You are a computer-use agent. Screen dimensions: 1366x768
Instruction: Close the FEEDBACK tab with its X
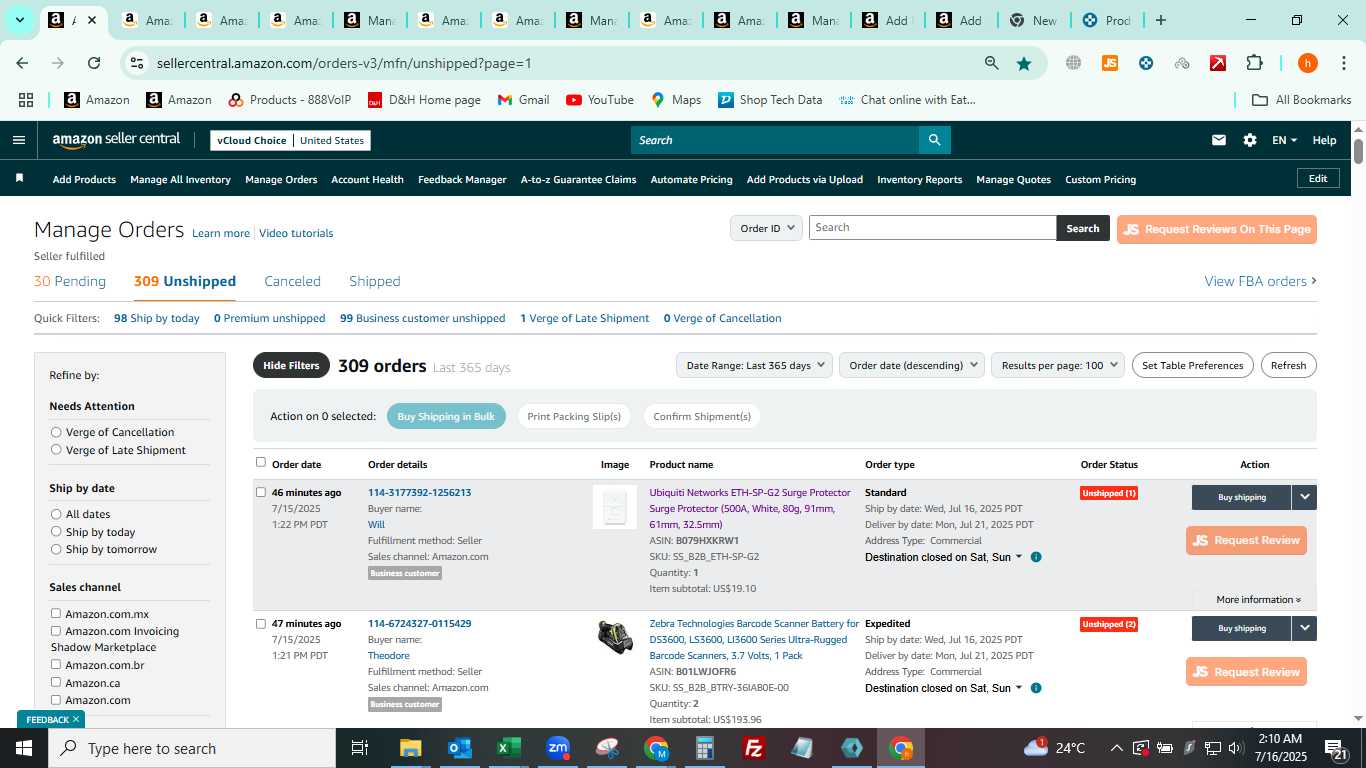pos(76,719)
